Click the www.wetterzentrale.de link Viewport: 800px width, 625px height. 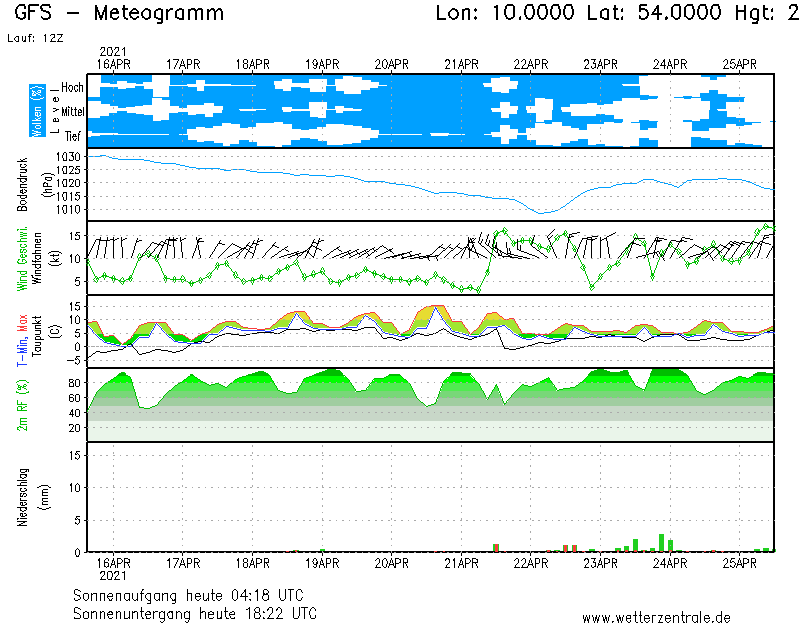point(656,617)
